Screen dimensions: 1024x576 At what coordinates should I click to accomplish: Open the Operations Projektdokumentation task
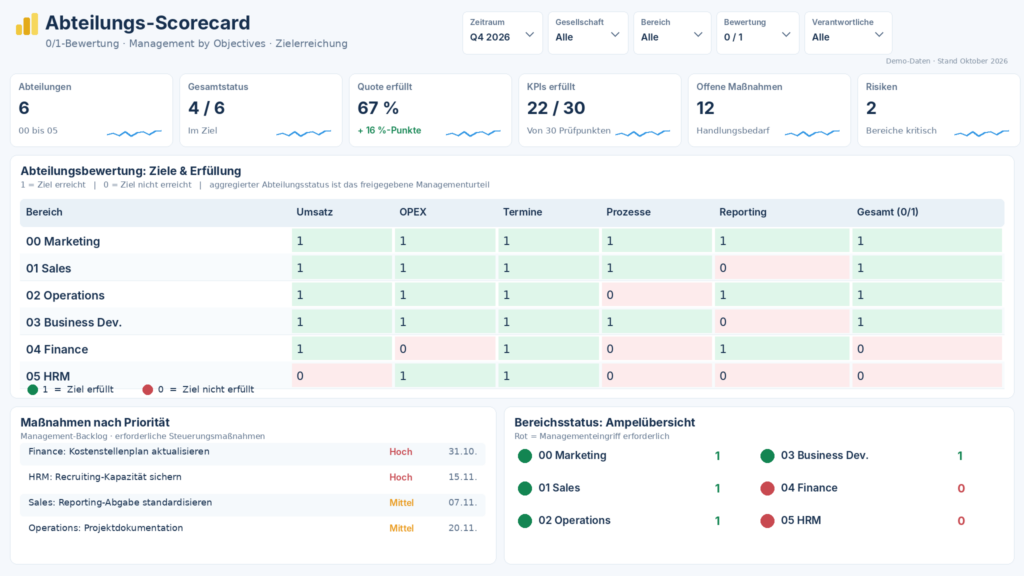click(x=252, y=528)
